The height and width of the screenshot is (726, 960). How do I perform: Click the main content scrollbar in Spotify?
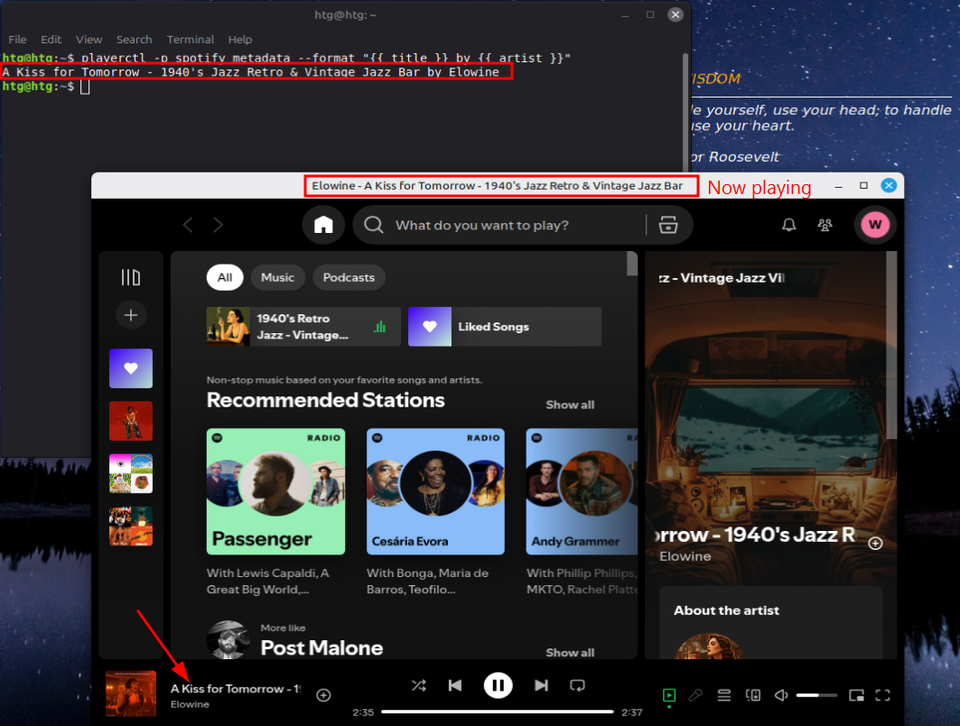pyautogui.click(x=632, y=264)
